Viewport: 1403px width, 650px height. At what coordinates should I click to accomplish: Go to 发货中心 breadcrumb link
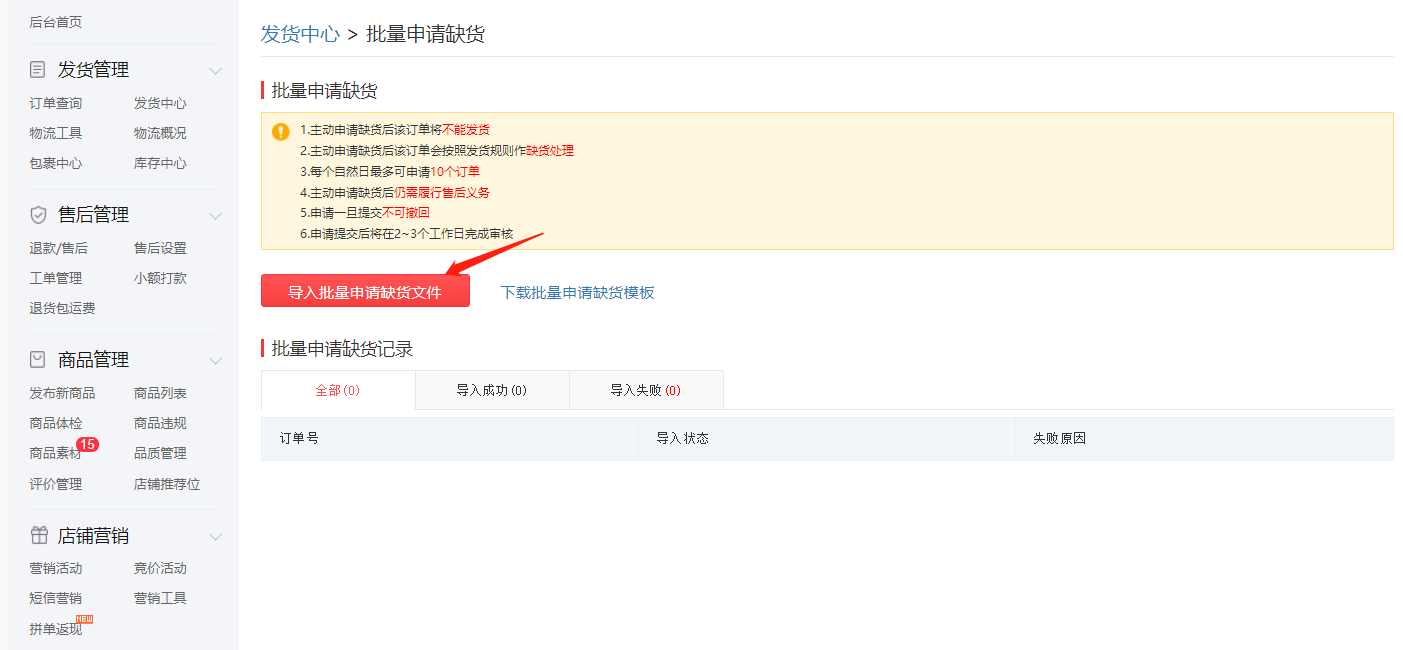click(300, 34)
